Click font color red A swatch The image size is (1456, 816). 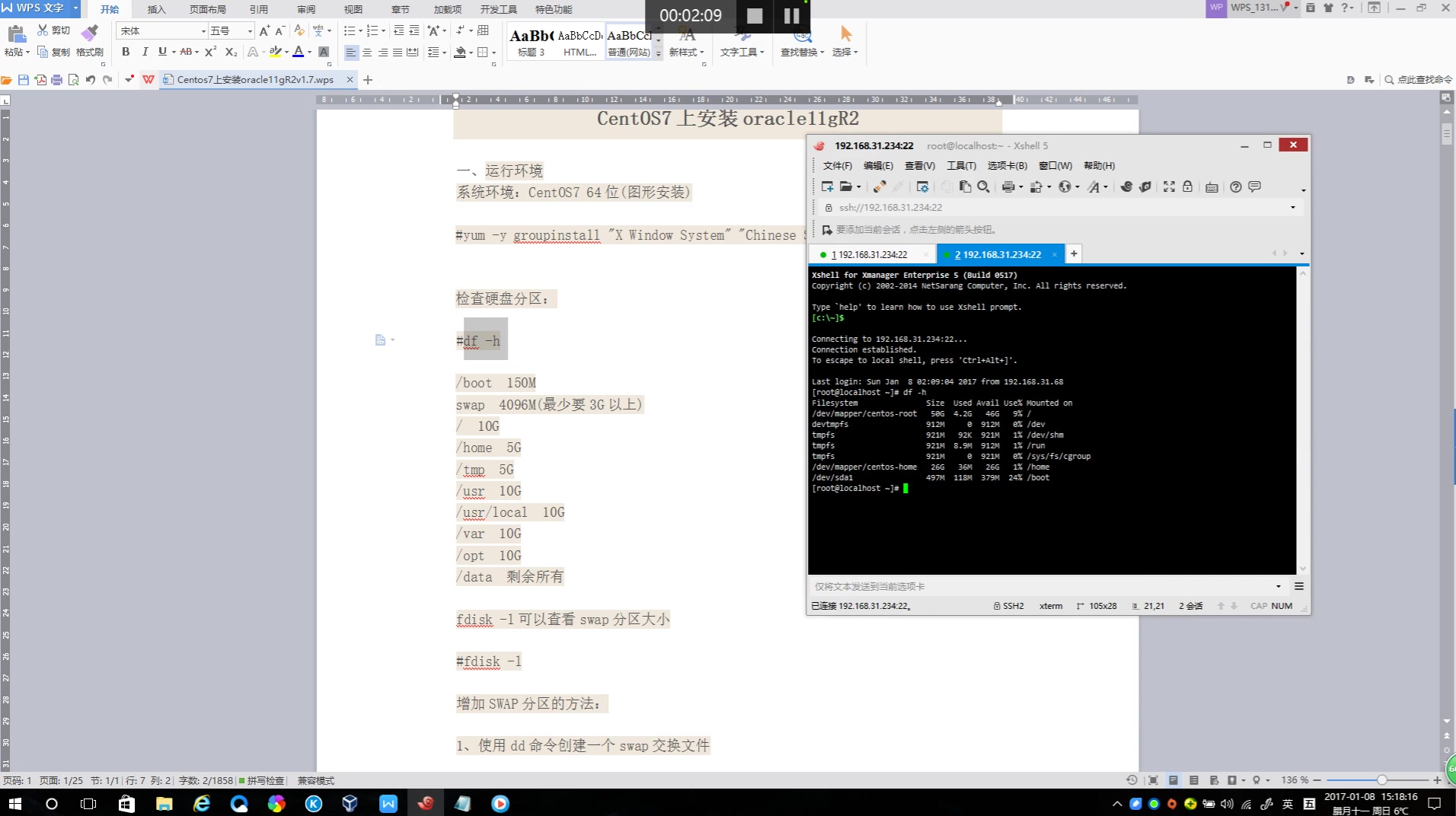(299, 52)
